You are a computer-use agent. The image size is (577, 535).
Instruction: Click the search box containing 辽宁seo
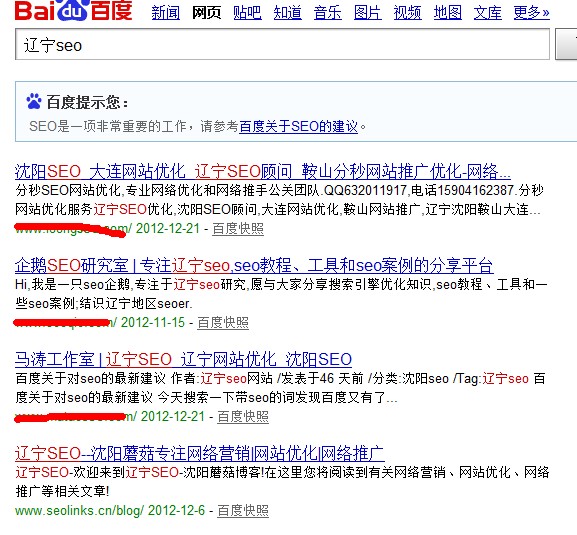[282, 44]
